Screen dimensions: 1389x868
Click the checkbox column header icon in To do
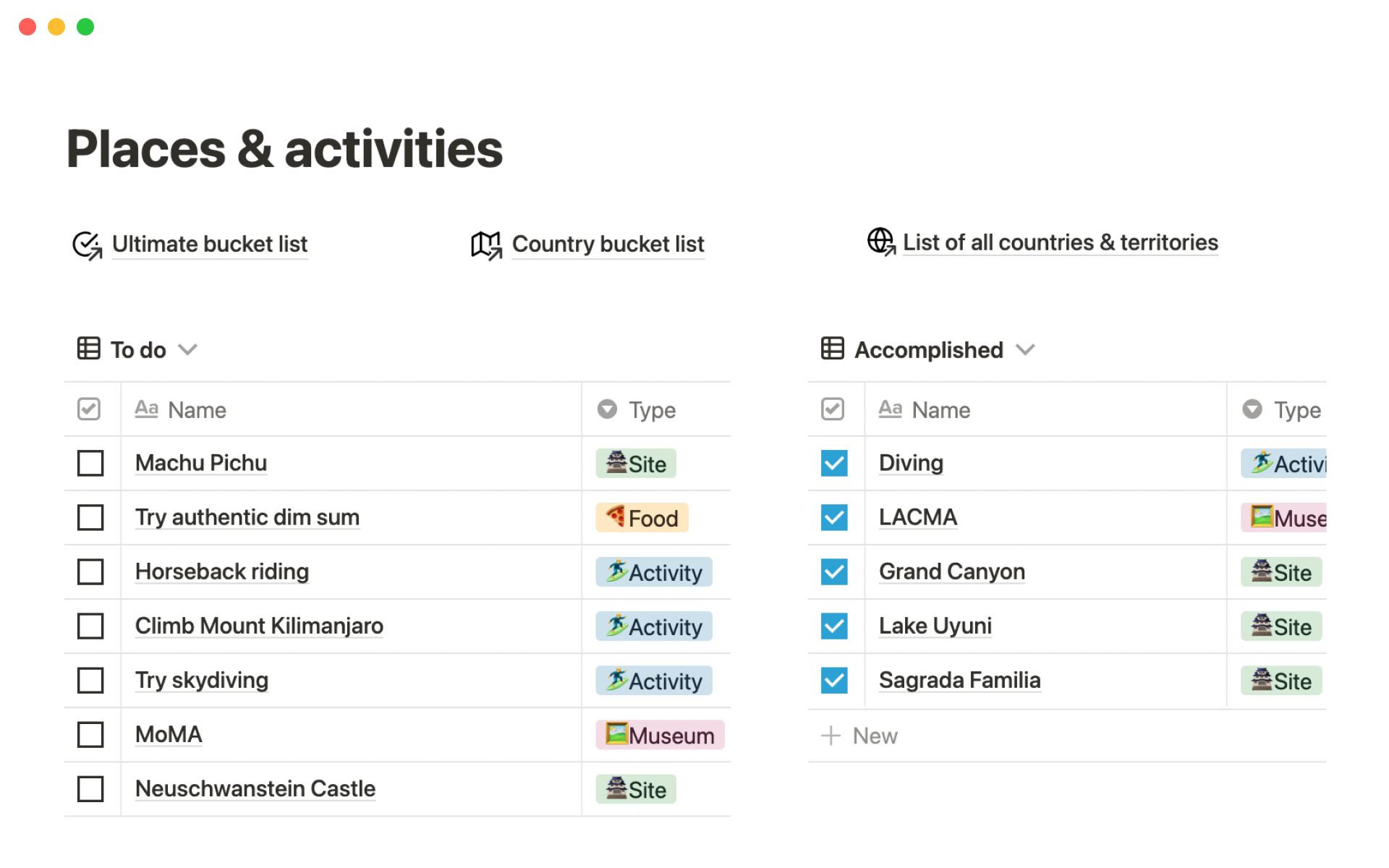[x=89, y=409]
